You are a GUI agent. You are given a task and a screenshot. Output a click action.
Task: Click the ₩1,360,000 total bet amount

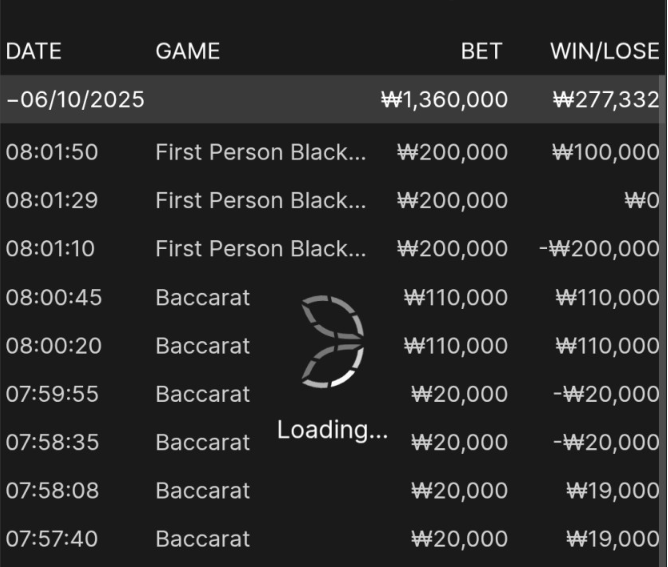click(444, 100)
